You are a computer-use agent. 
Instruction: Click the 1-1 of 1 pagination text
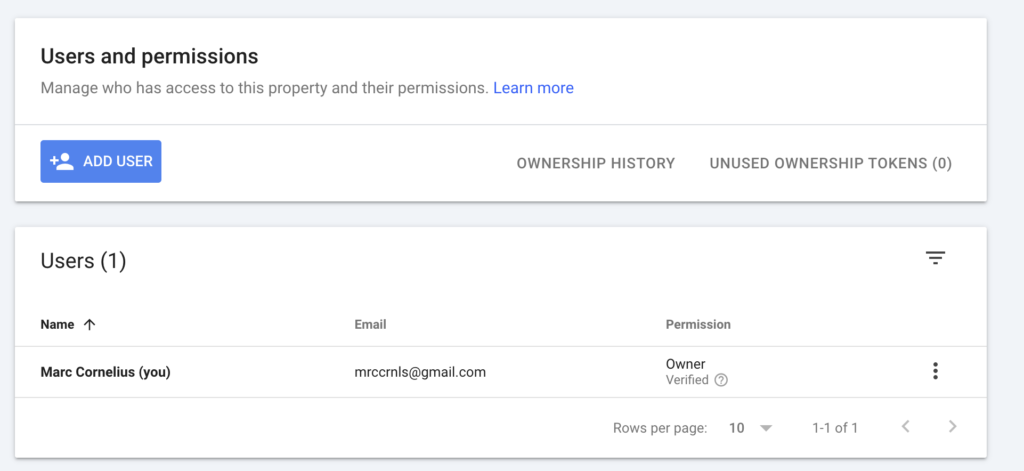[x=835, y=428]
